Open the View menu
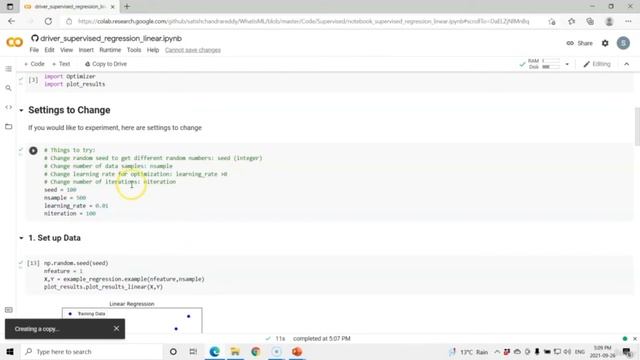Viewport: 640px width, 360px height. (x=67, y=50)
